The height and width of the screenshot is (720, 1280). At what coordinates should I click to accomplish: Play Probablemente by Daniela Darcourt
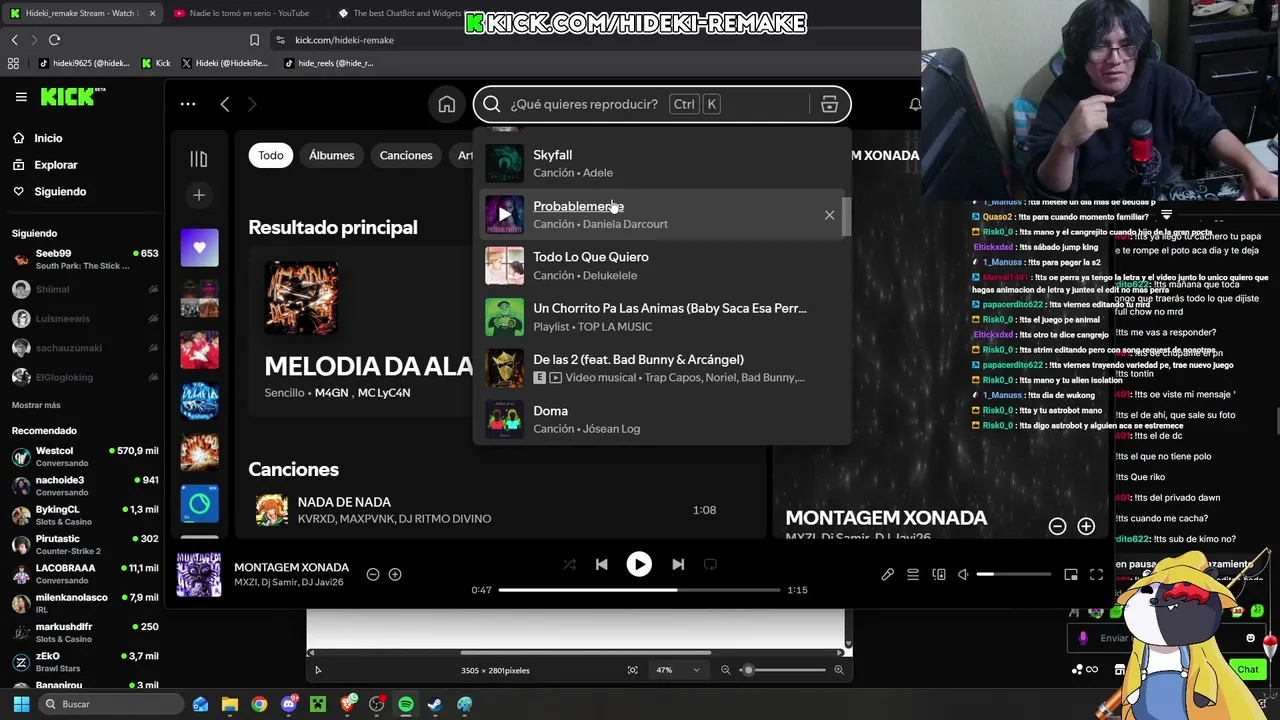click(x=504, y=214)
